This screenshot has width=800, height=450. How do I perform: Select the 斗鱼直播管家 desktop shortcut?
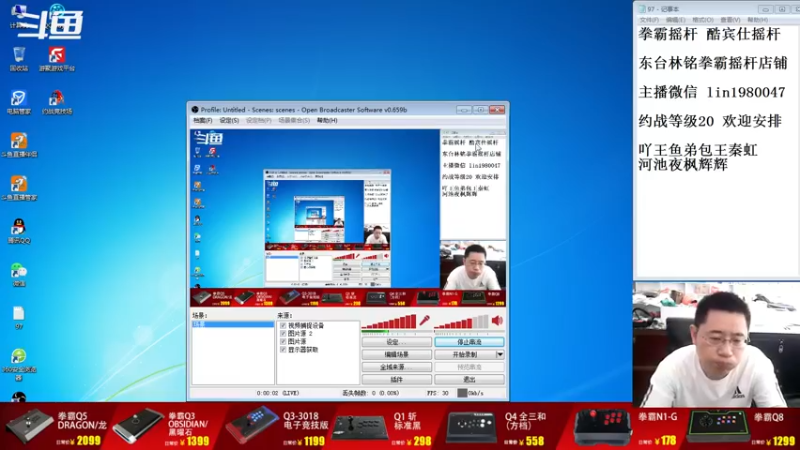click(19, 188)
